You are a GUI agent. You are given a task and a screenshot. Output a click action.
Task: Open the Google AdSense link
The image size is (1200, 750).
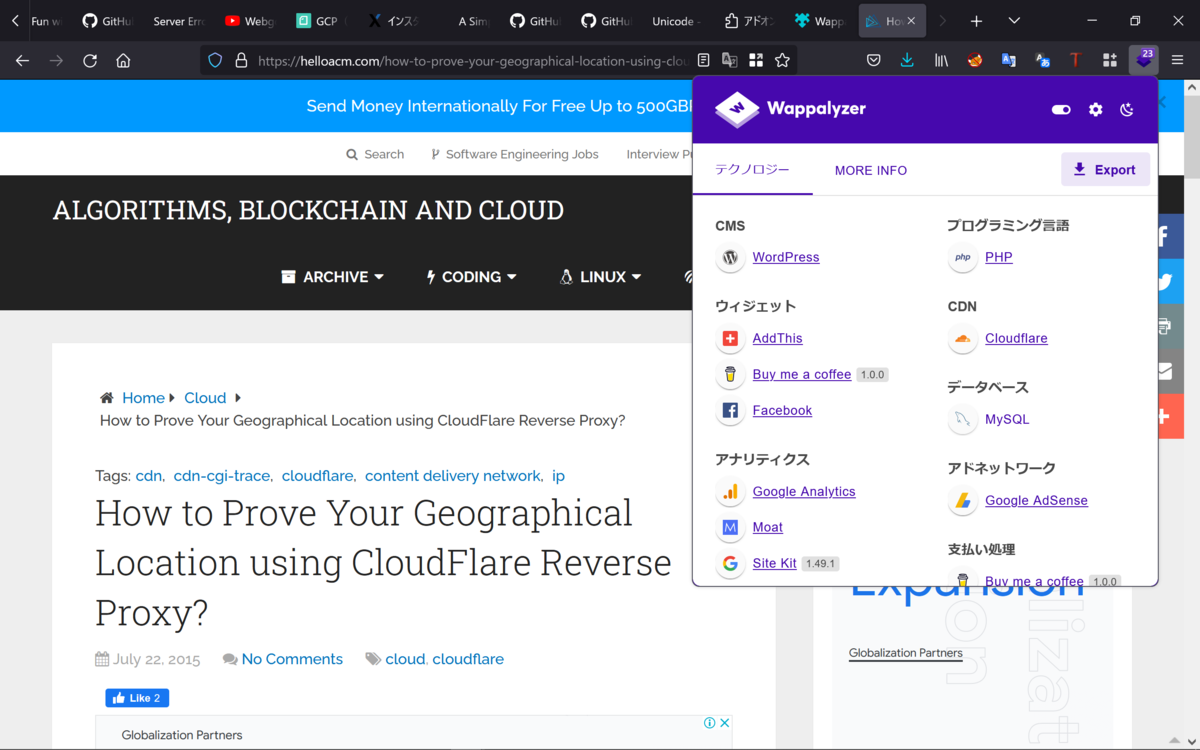click(x=1036, y=500)
